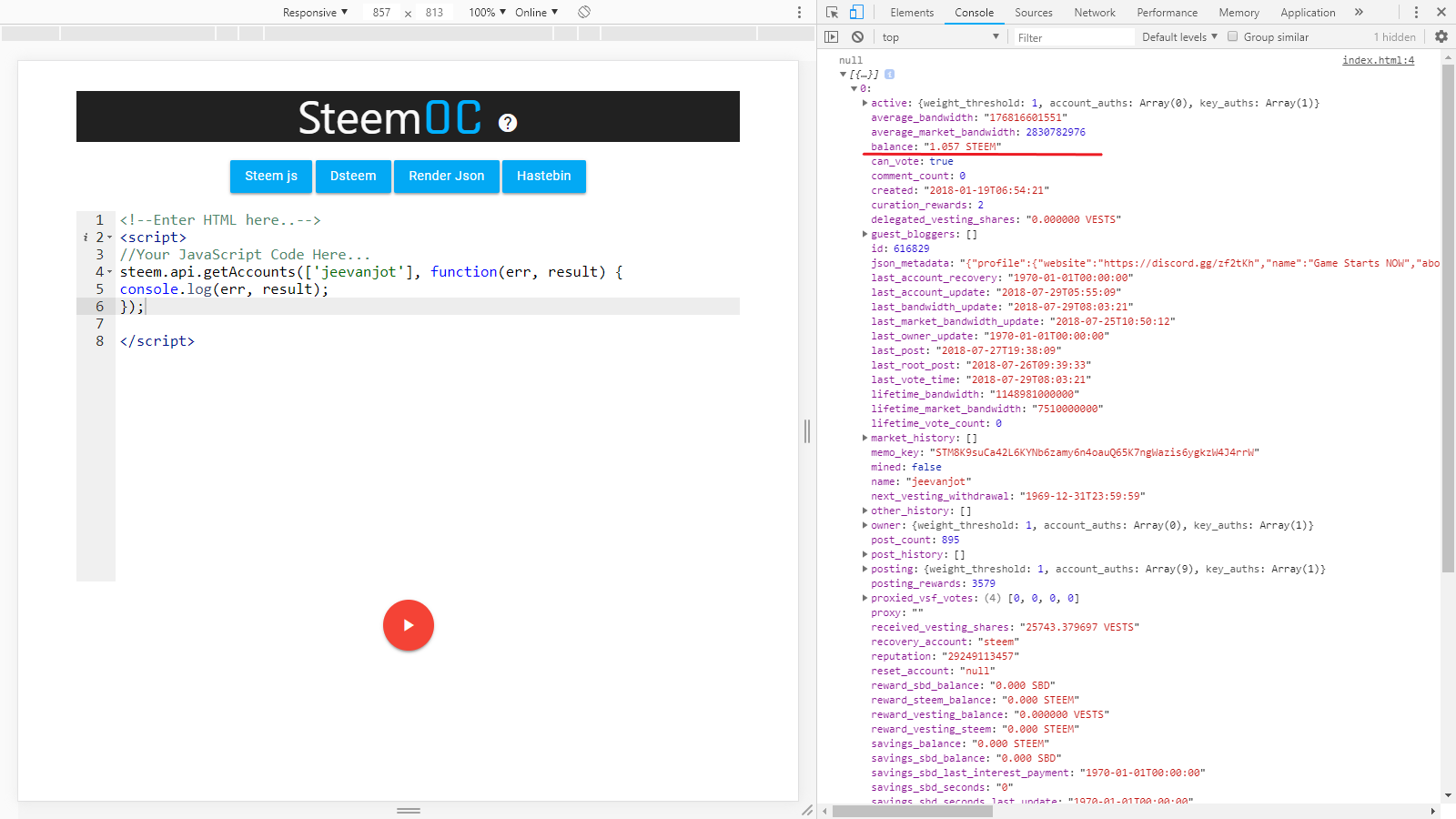Click the console vertical scrollbar
Screen dimensions: 1456x819
pos(1448,318)
